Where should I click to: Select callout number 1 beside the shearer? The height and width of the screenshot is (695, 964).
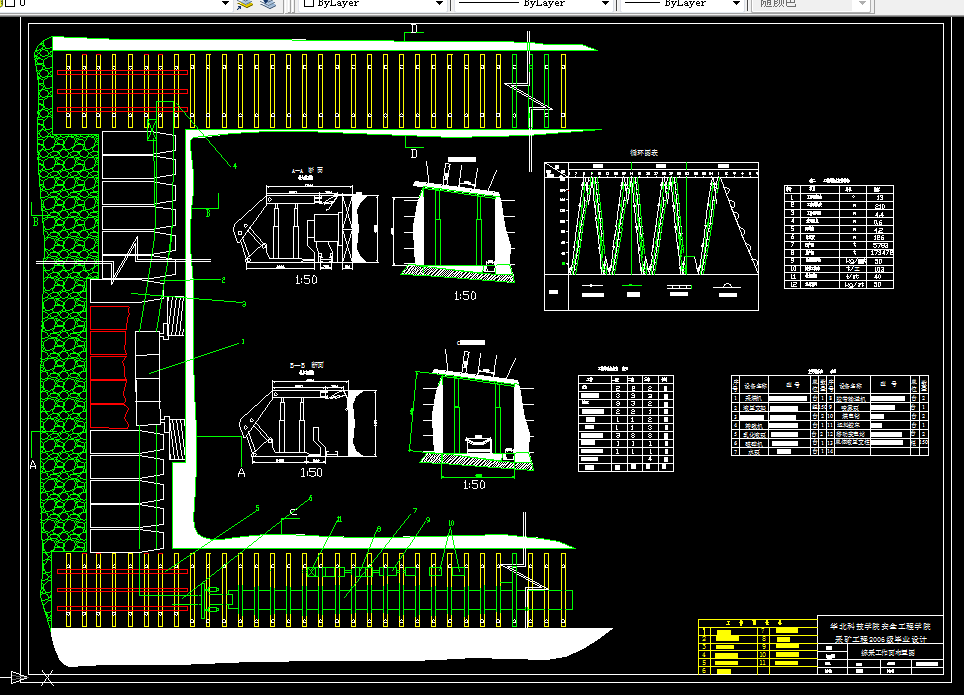click(243, 341)
